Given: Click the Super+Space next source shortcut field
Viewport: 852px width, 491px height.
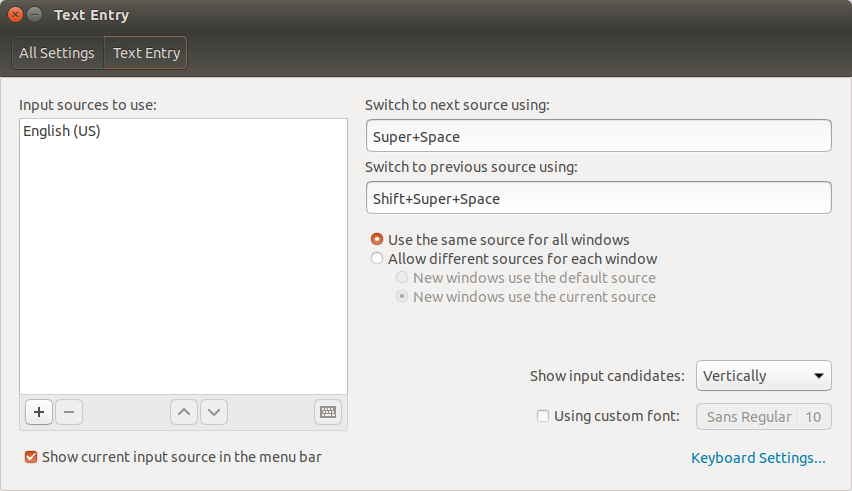Looking at the screenshot, I should pos(598,136).
